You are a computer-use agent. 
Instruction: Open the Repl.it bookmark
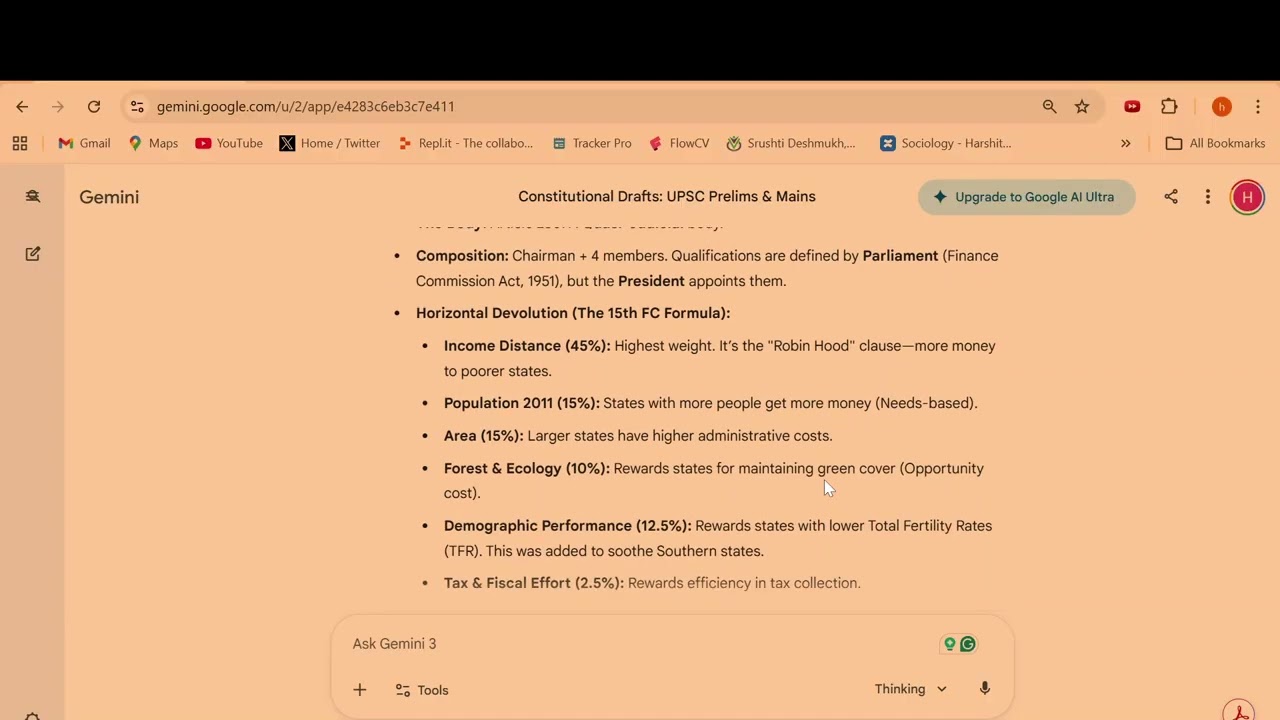pyautogui.click(x=465, y=143)
